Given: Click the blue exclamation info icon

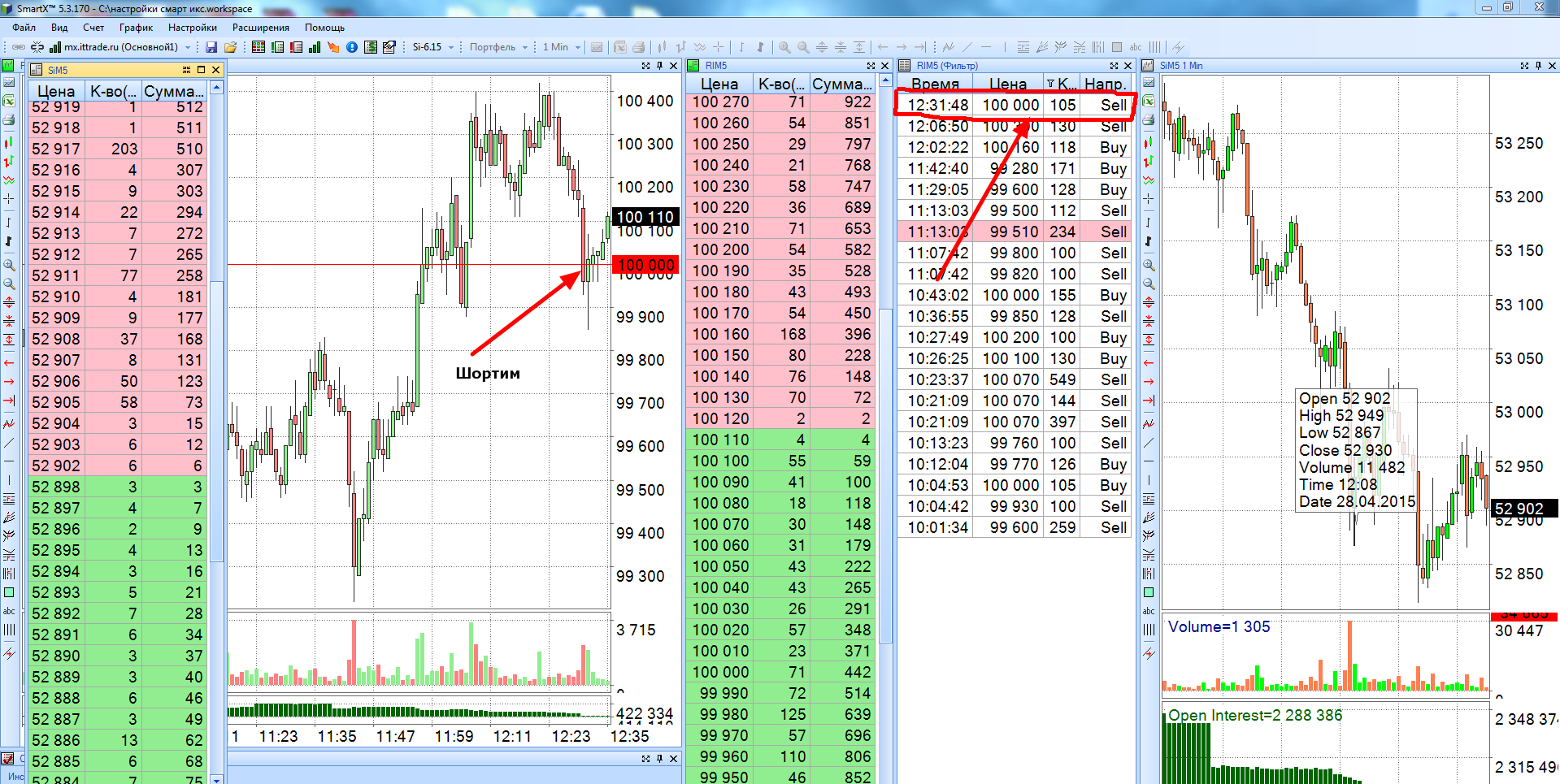Looking at the screenshot, I should click(352, 47).
